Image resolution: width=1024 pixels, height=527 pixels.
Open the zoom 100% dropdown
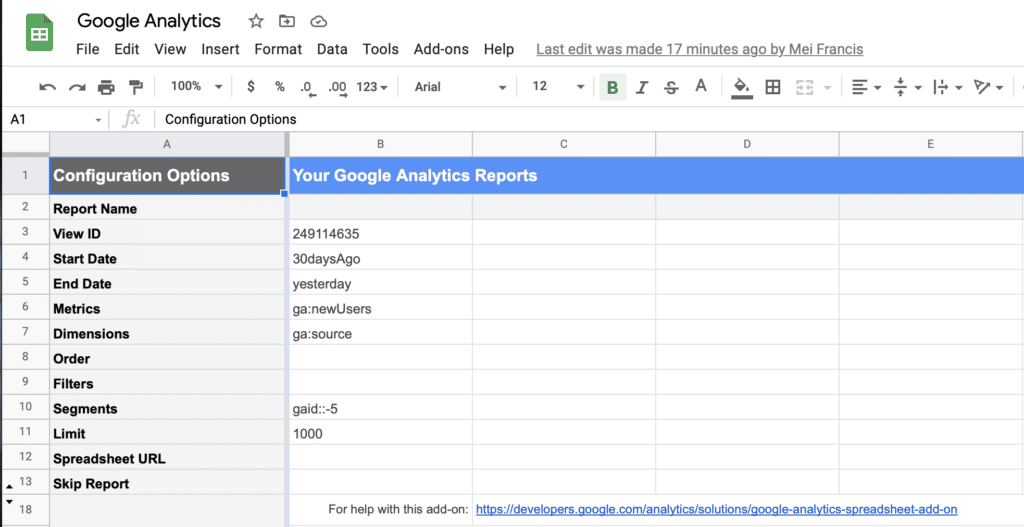[x=196, y=86]
